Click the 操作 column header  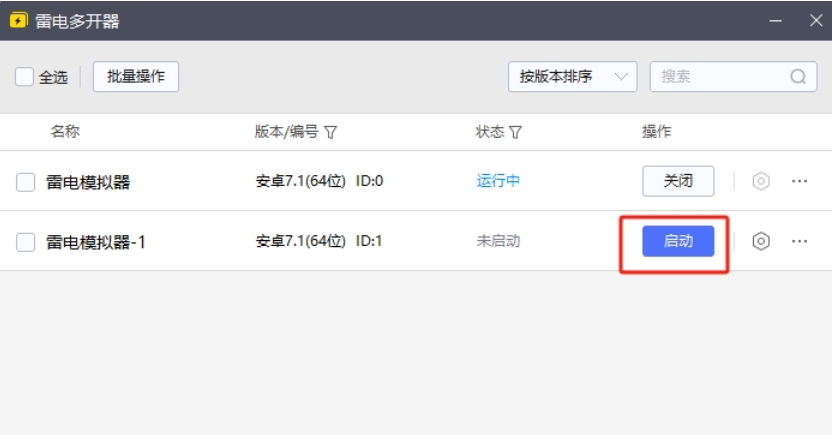(x=657, y=132)
